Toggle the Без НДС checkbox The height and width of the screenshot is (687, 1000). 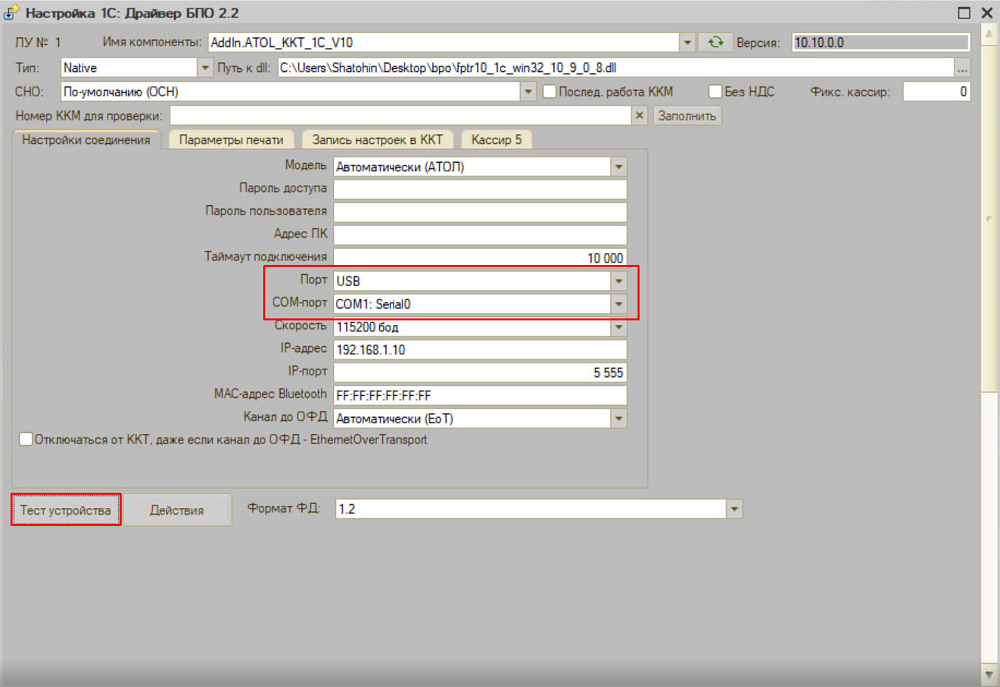tap(715, 92)
